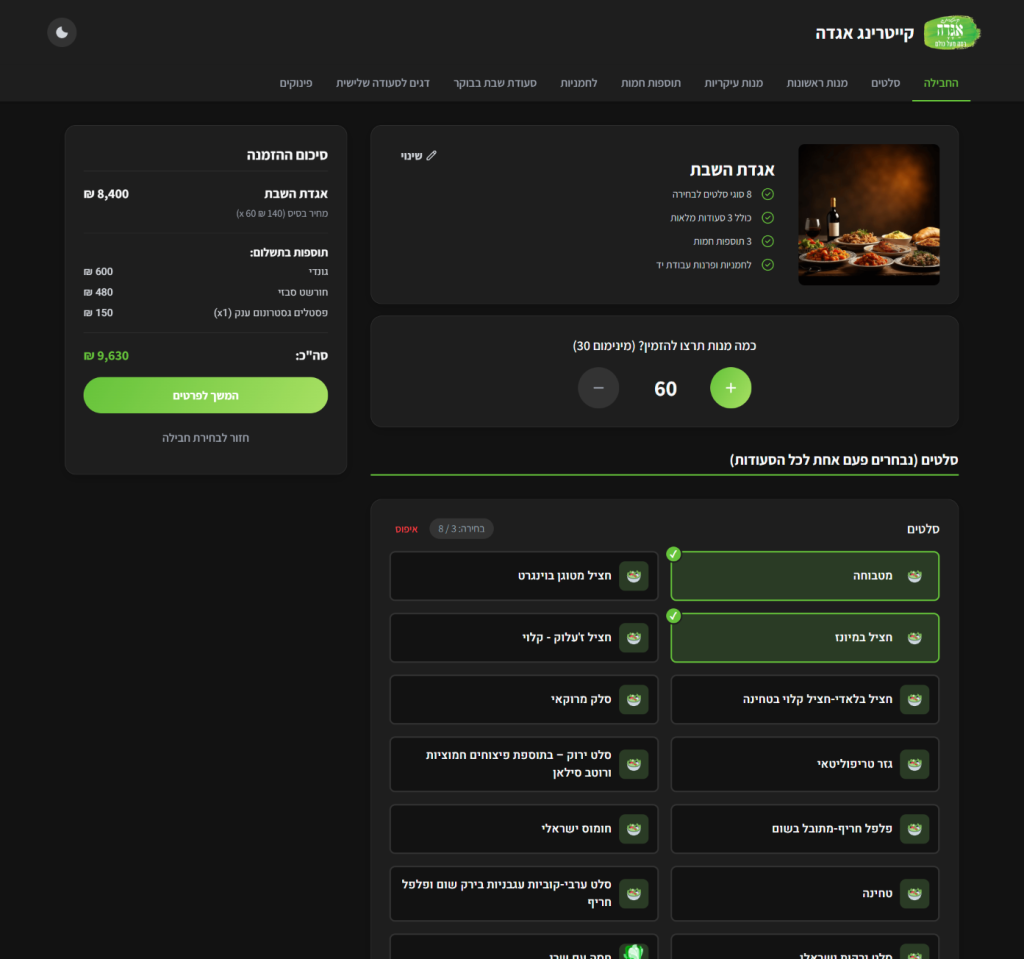1024x959 pixels.
Task: Click the בחירה: 3 / 8 counter badge
Action: (461, 528)
